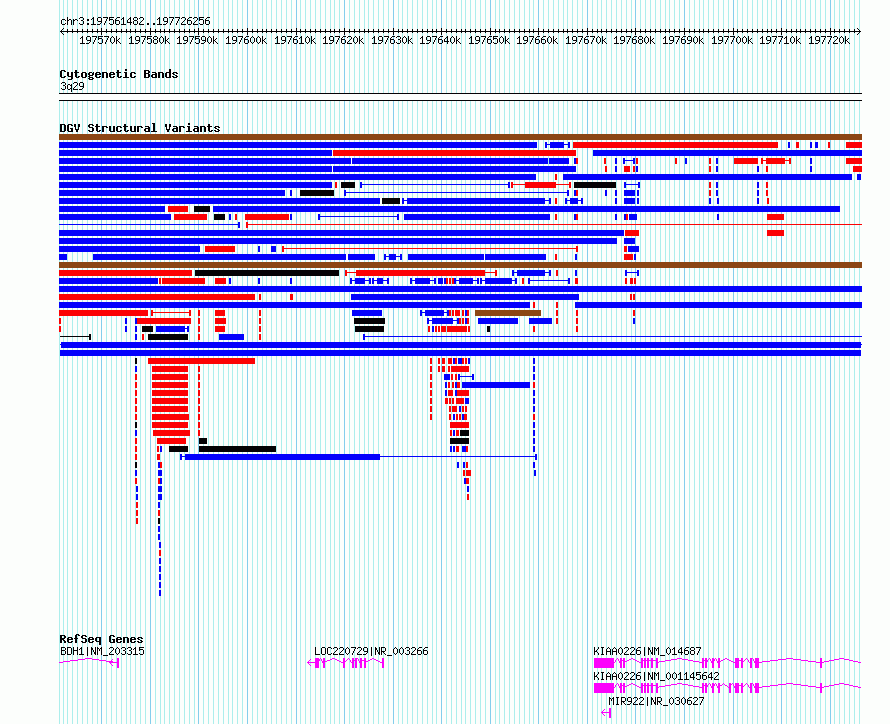Select the wide red bar topping the red stack
890x724 pixels.
(x=201, y=361)
